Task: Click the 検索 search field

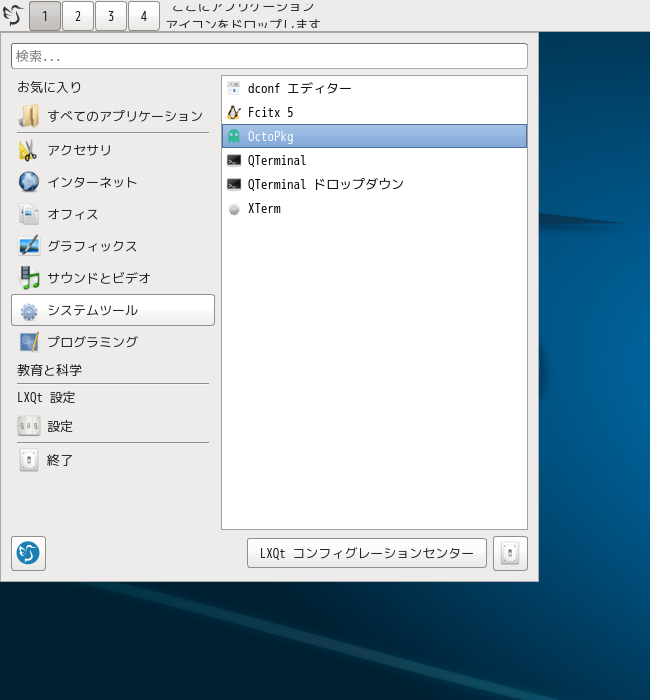Action: tap(269, 56)
